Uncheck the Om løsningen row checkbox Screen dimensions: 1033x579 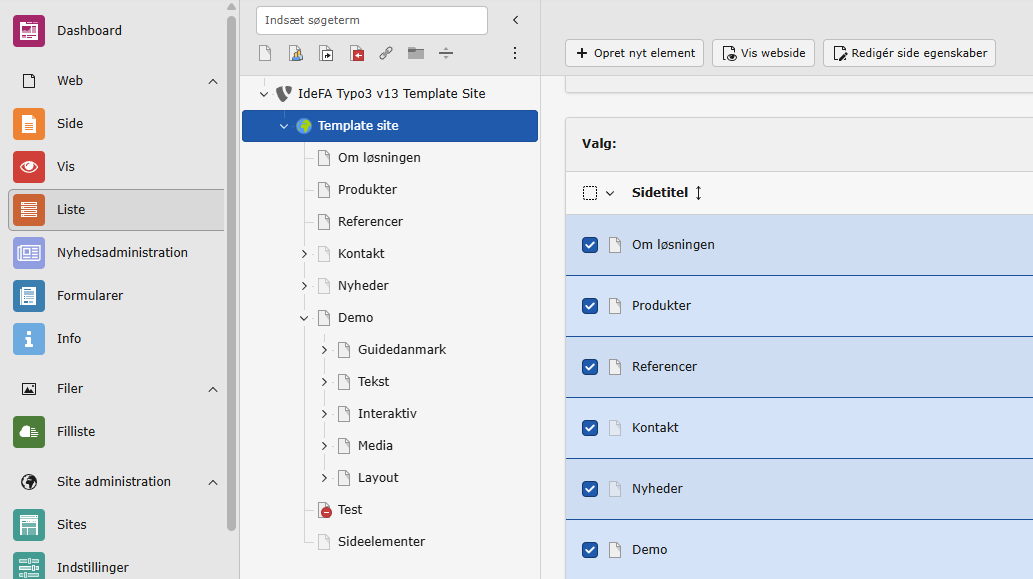[590, 245]
